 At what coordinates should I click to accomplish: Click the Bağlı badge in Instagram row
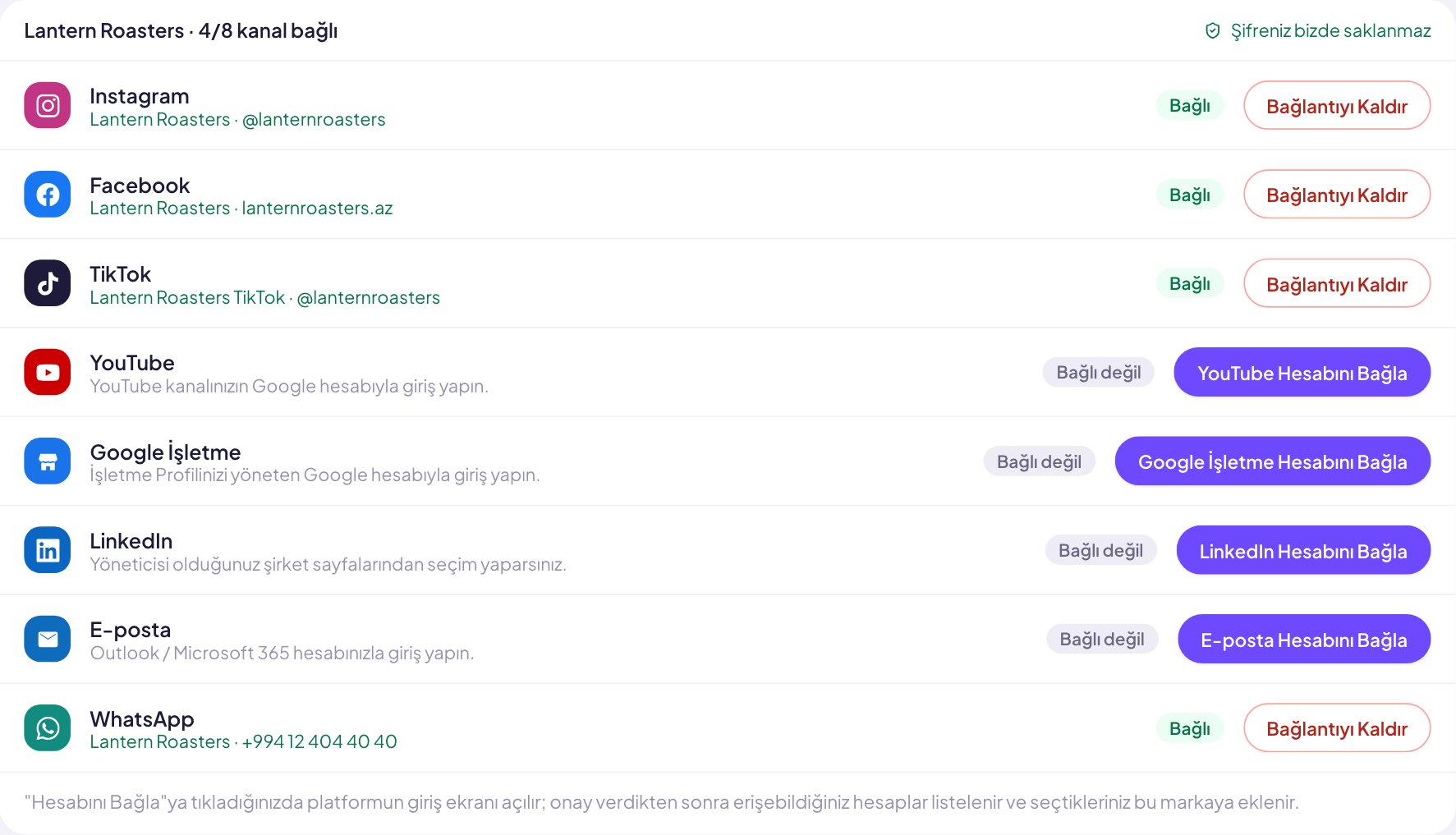click(1190, 105)
